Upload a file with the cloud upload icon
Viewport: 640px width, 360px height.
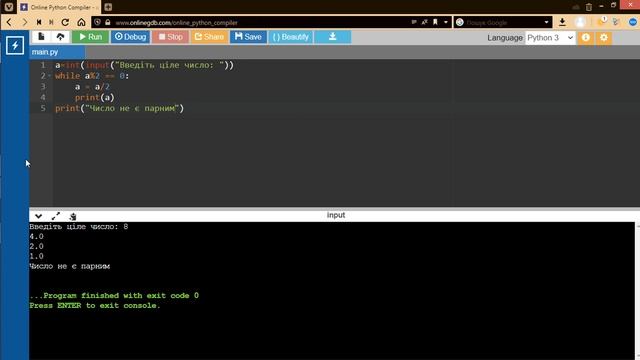pos(60,37)
